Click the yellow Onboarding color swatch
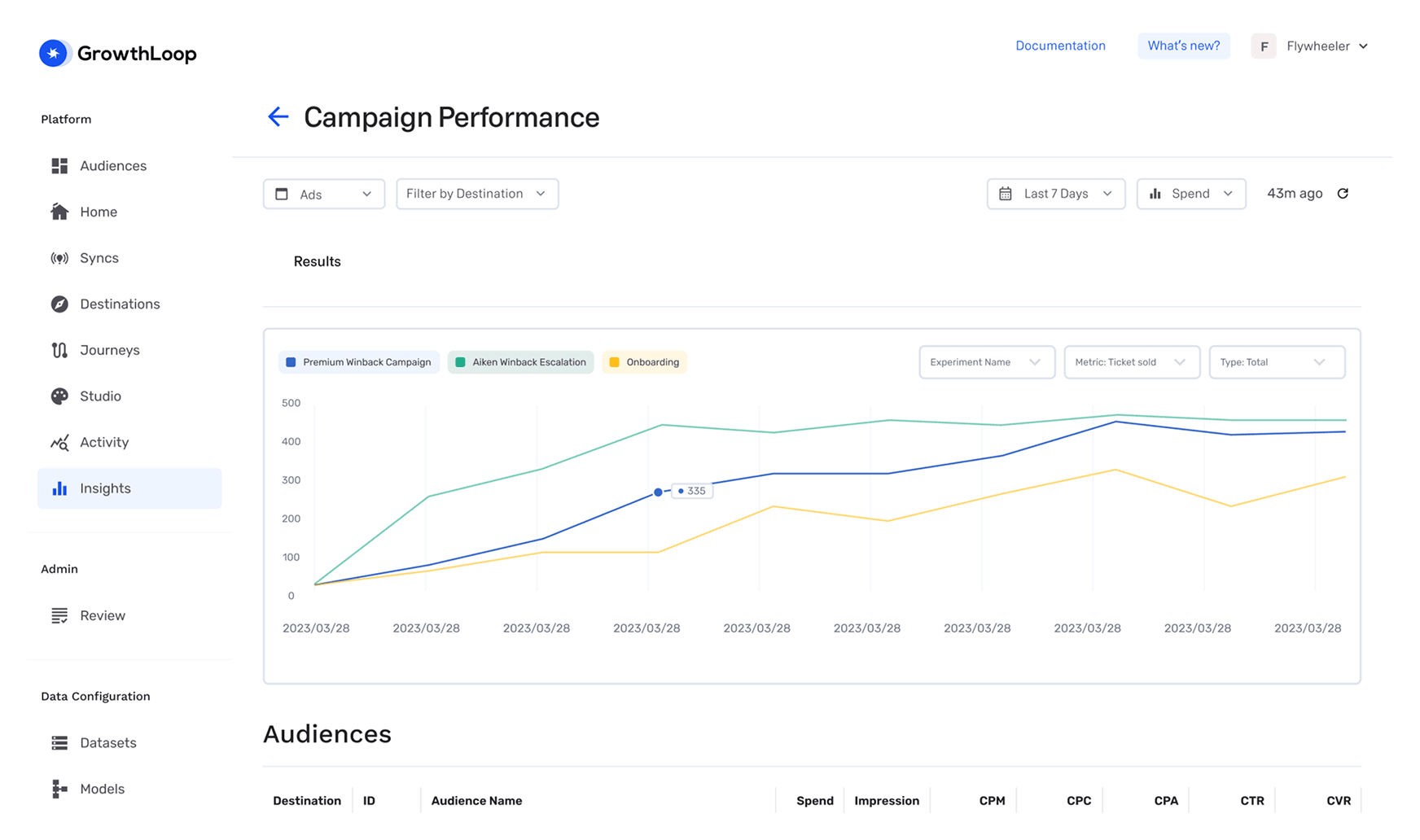Image resolution: width=1420 pixels, height=840 pixels. click(x=615, y=362)
